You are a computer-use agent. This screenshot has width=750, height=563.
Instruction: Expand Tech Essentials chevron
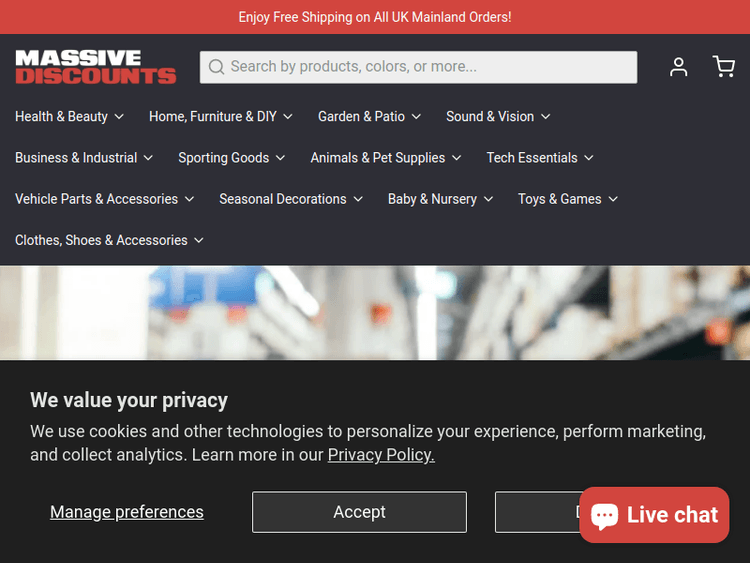click(589, 158)
